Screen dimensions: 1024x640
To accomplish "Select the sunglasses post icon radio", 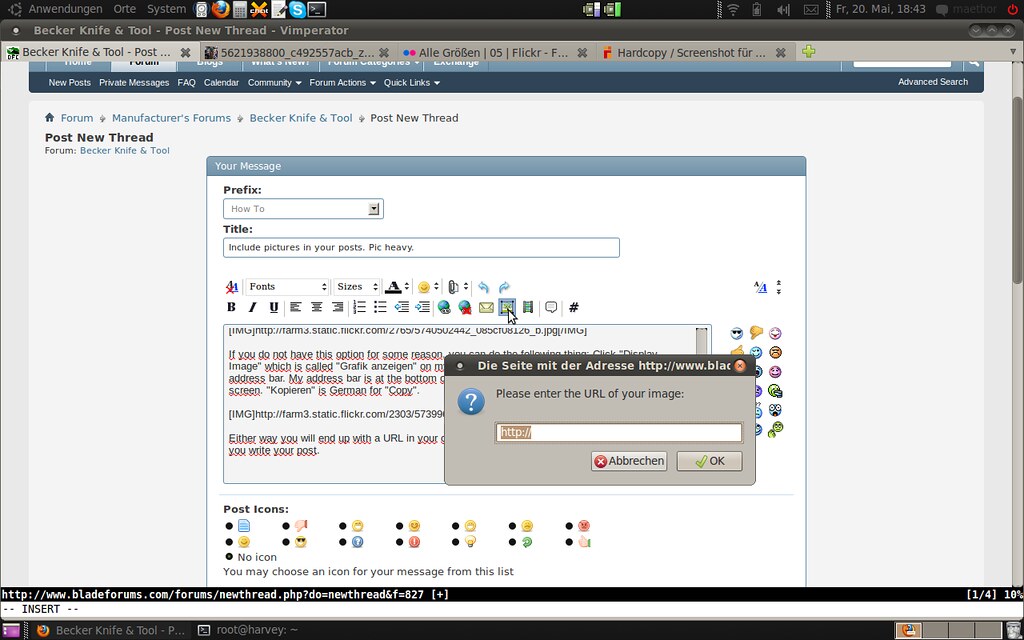I will point(286,542).
